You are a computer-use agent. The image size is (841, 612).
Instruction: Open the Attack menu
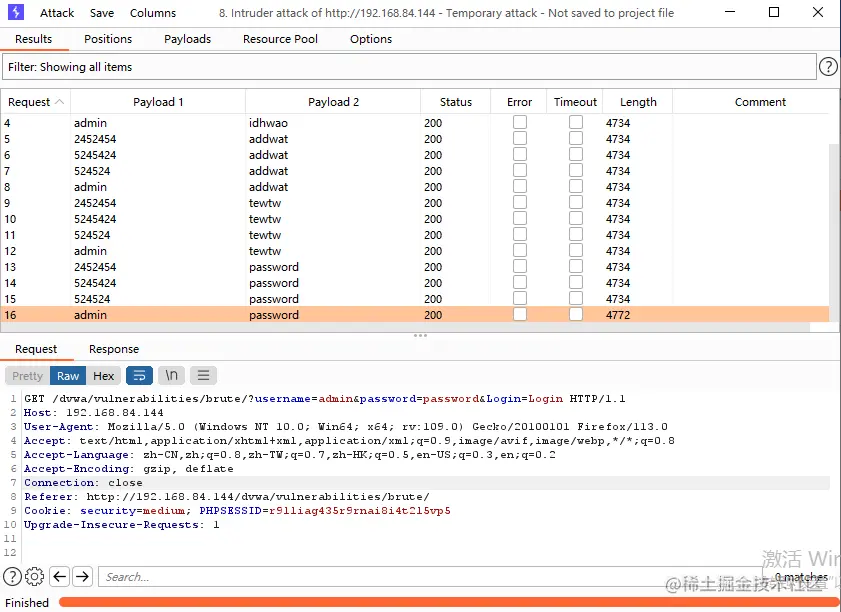(x=57, y=13)
